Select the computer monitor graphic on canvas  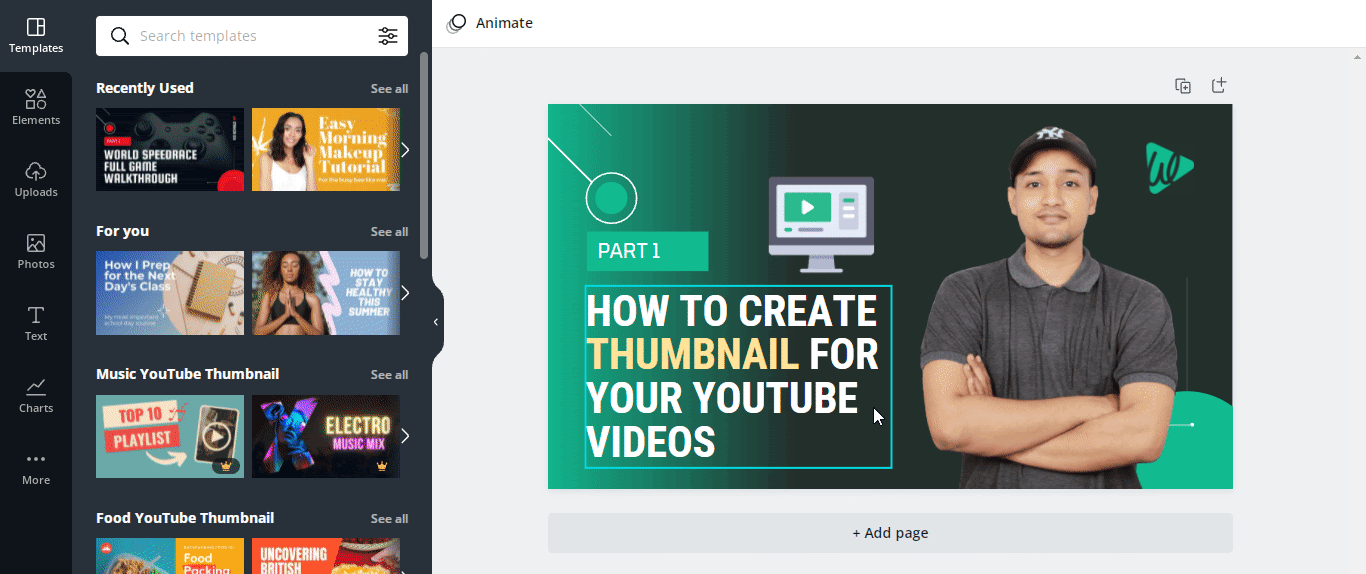[821, 225]
